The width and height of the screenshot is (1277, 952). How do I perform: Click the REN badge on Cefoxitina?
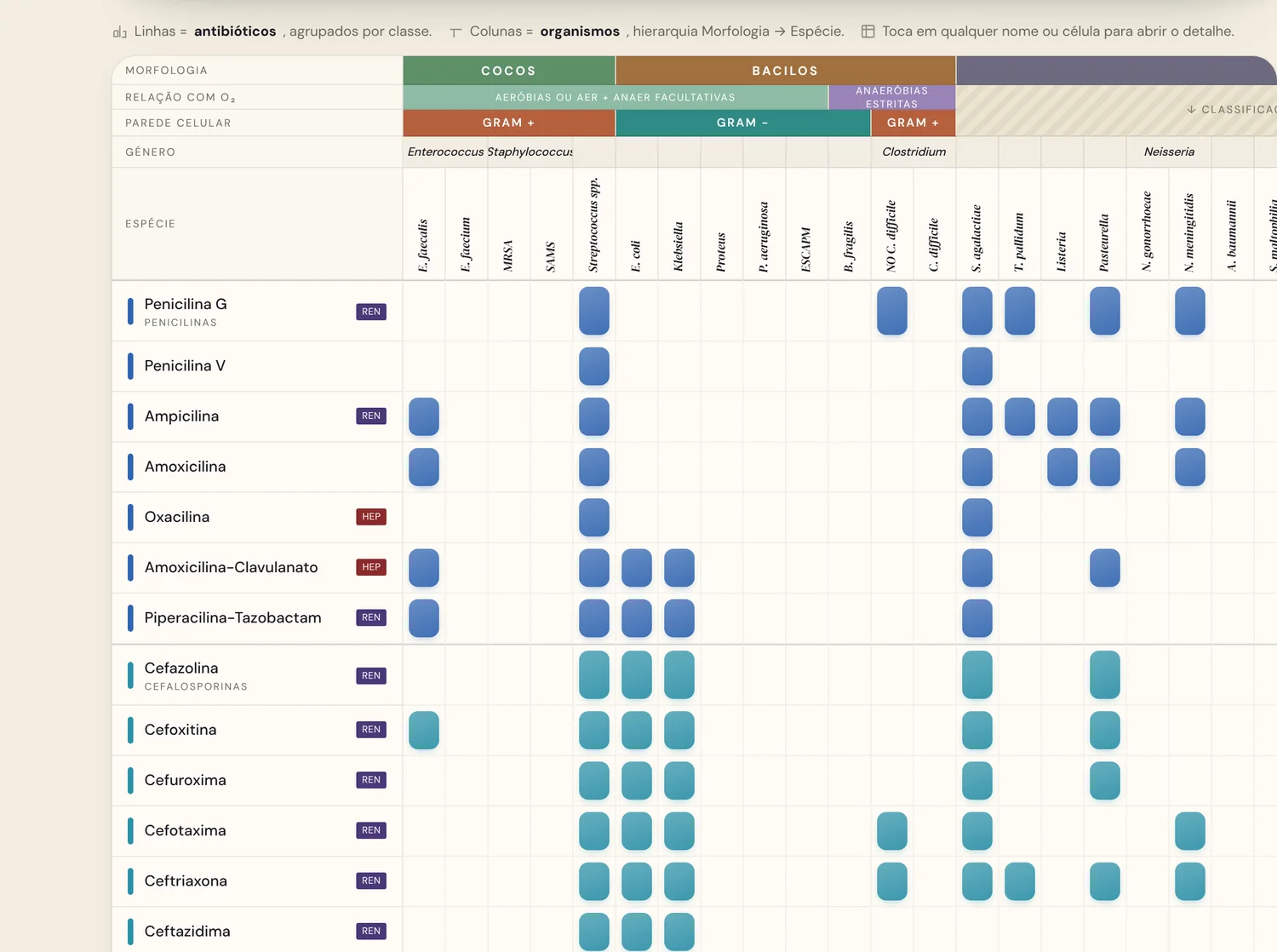371,730
